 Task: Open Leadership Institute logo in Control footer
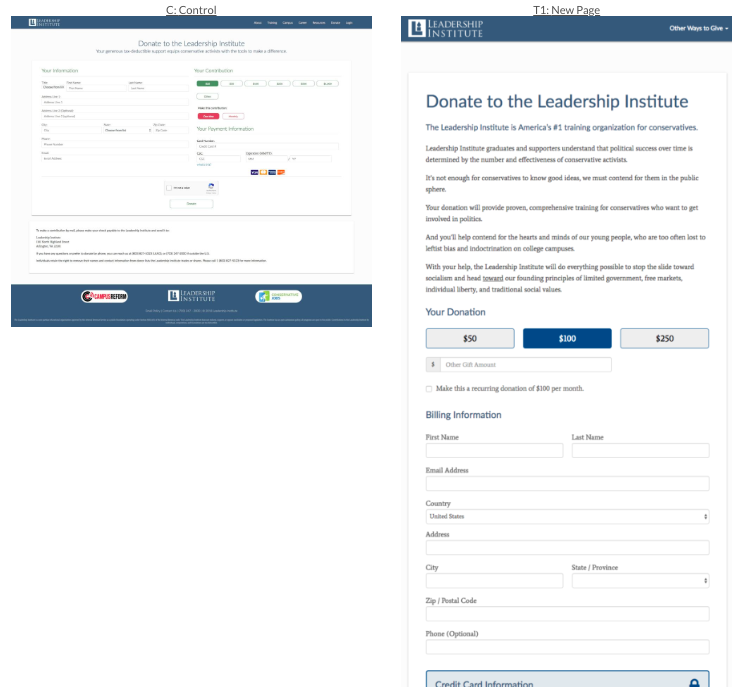click(192, 296)
